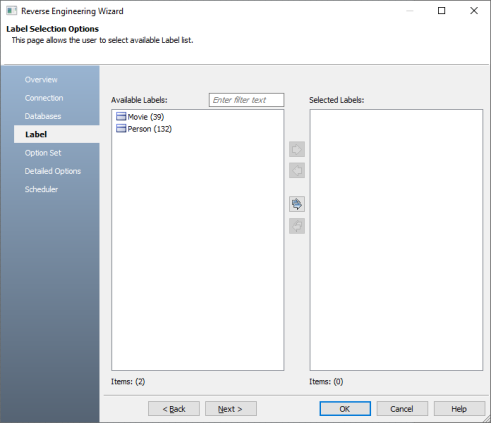Image resolution: width=491 pixels, height=423 pixels.
Task: Focus the Enter filter text field
Action: coord(246,100)
